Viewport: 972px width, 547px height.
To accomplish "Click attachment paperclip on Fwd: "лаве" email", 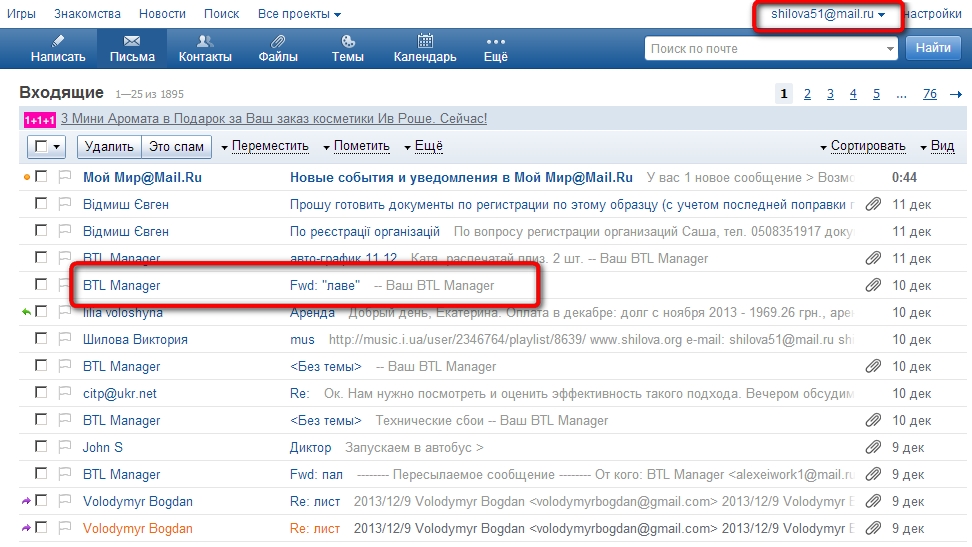I will (x=873, y=285).
